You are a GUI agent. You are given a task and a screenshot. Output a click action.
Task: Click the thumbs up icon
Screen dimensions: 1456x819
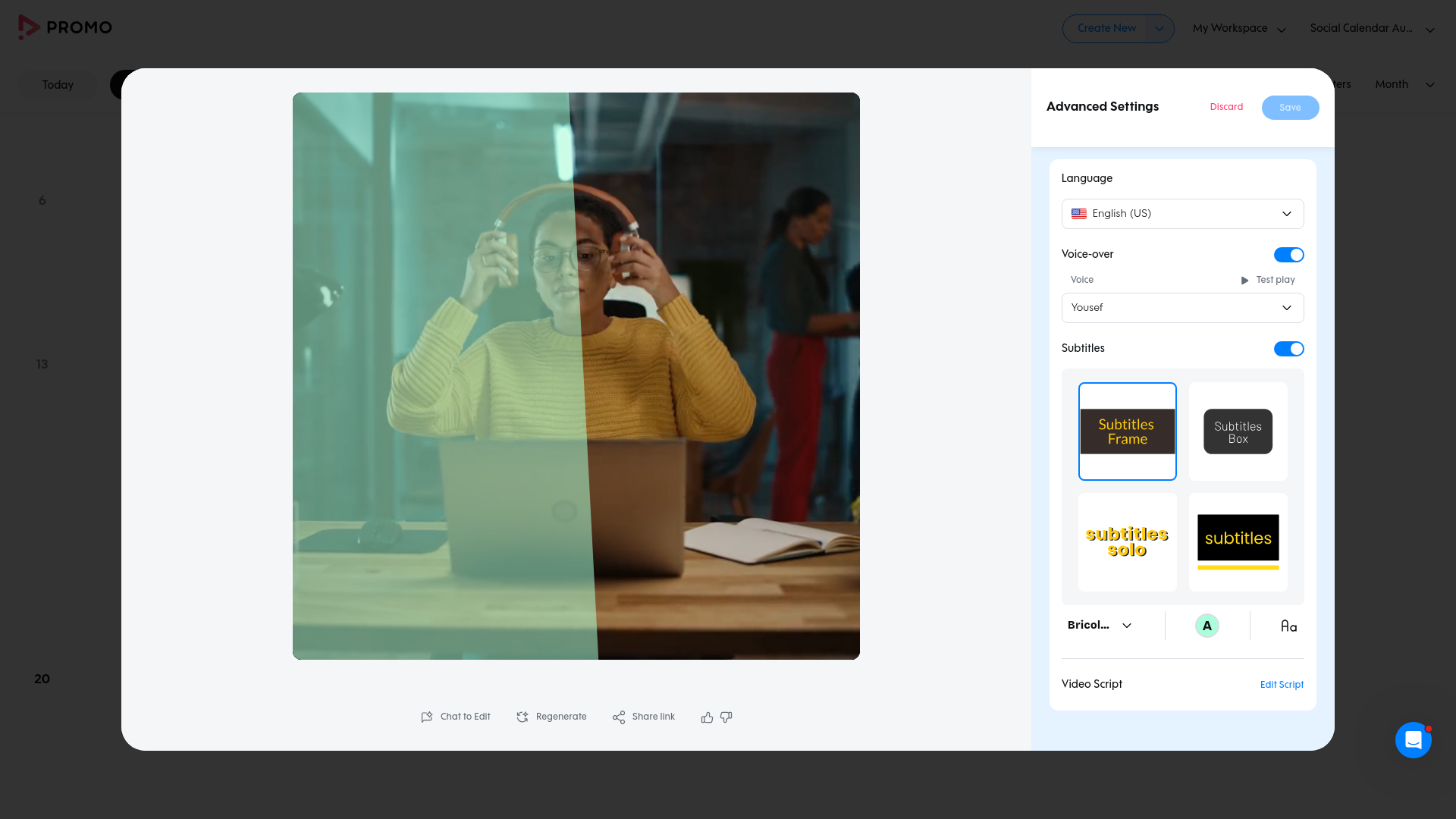point(707,717)
